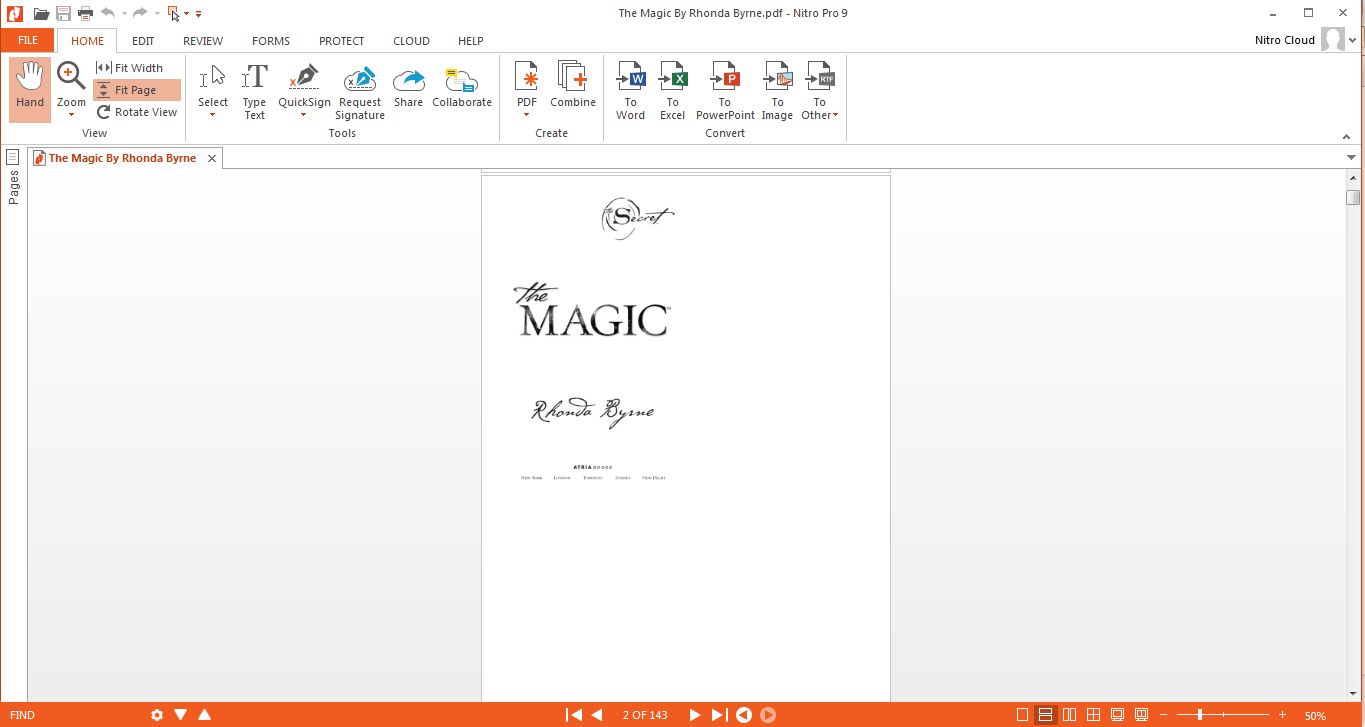Click the Undo arrow
Viewport: 1365px width, 727px height.
[x=108, y=13]
